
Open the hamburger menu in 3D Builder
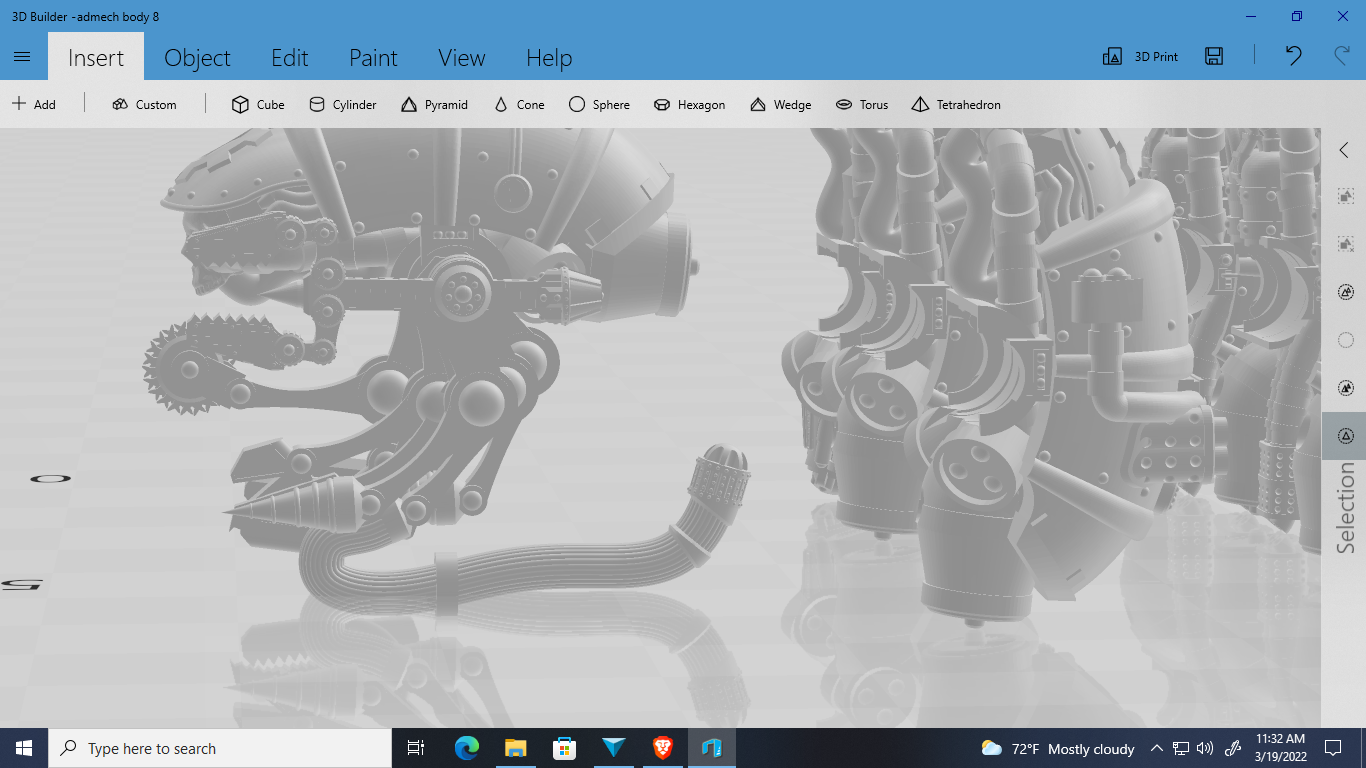[22, 57]
